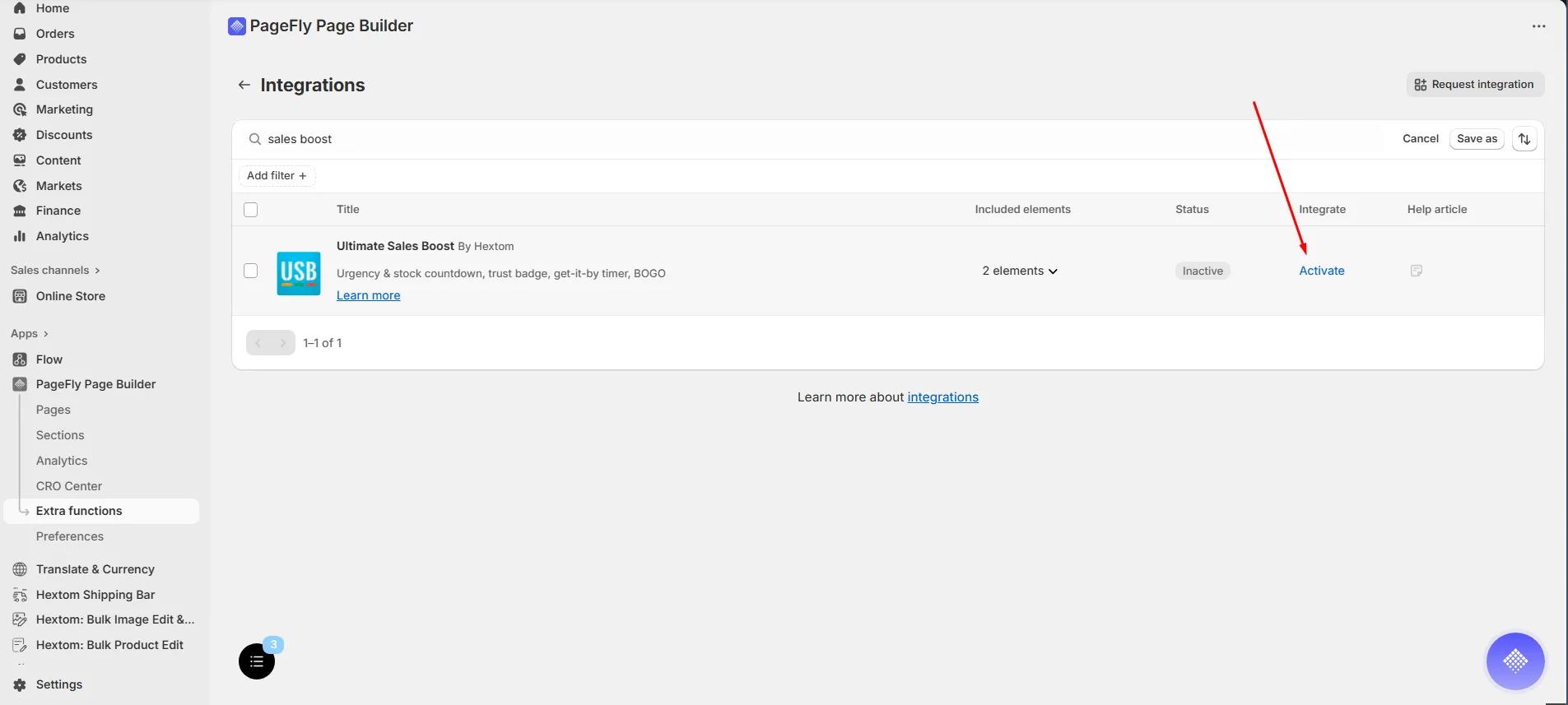Click the search field containing sales boost
1568x705 pixels.
[815, 139]
